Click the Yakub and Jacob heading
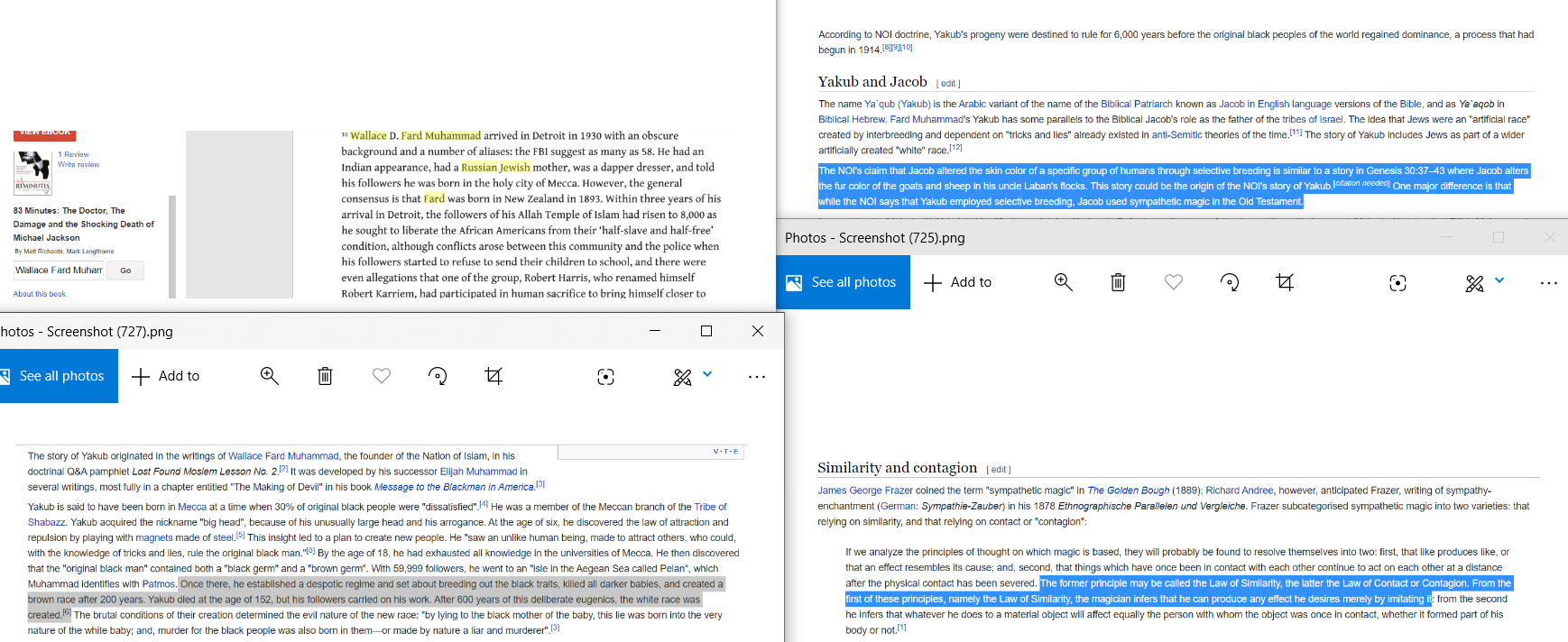This screenshot has width=1568, height=642. (872, 82)
